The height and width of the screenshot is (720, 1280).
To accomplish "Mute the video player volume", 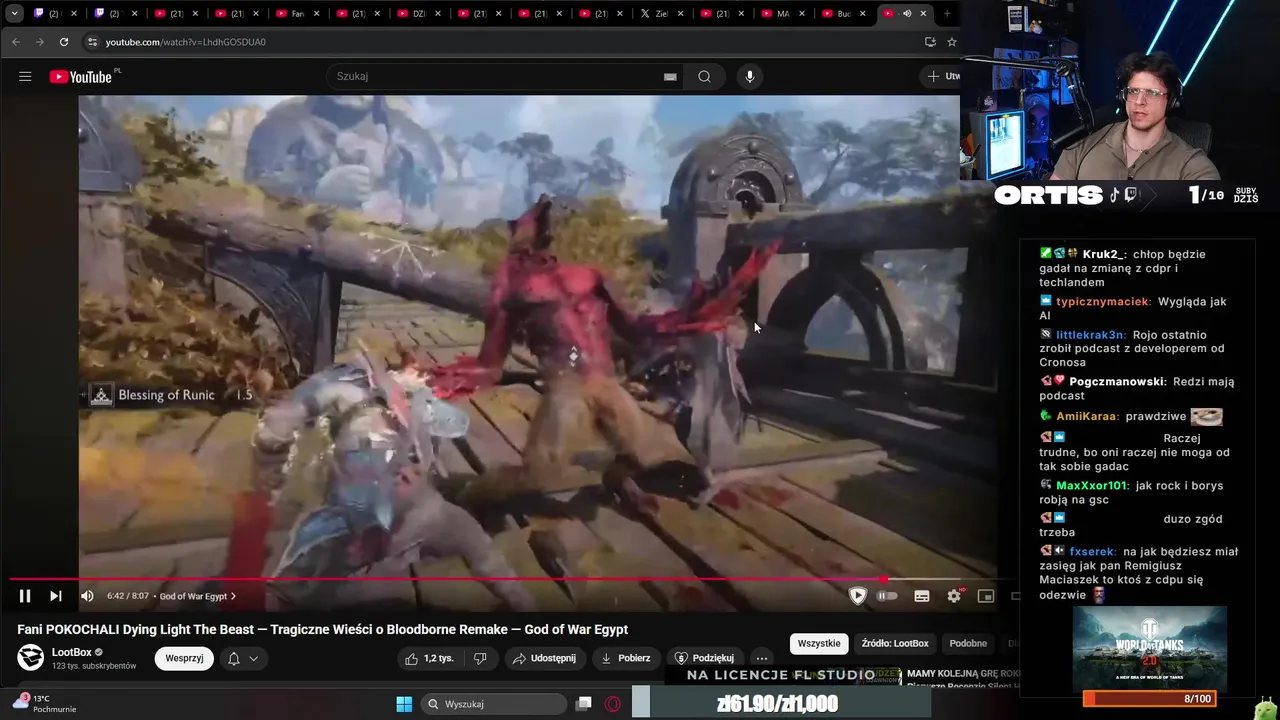I will (x=87, y=596).
